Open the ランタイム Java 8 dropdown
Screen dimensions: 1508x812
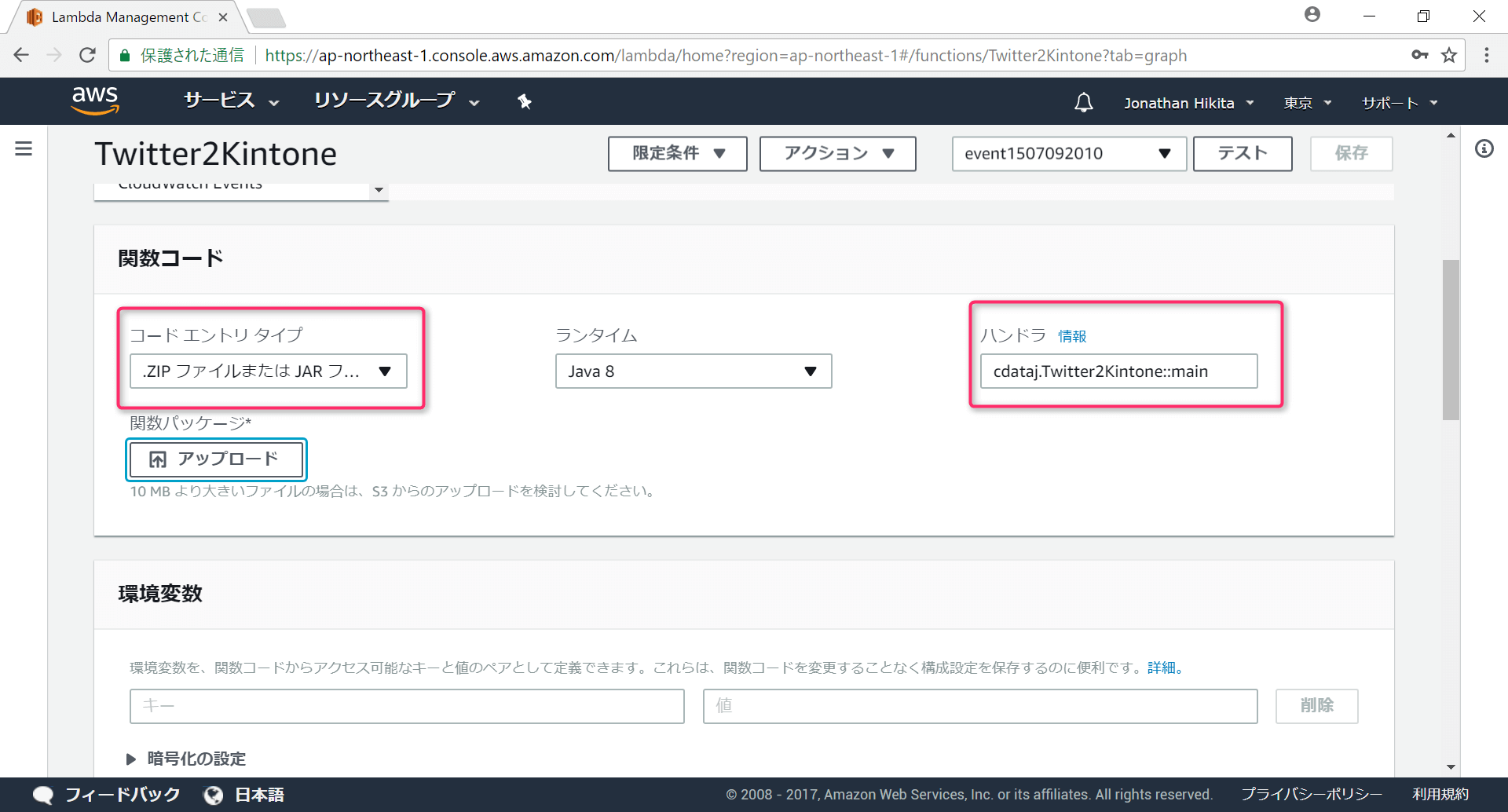(694, 371)
